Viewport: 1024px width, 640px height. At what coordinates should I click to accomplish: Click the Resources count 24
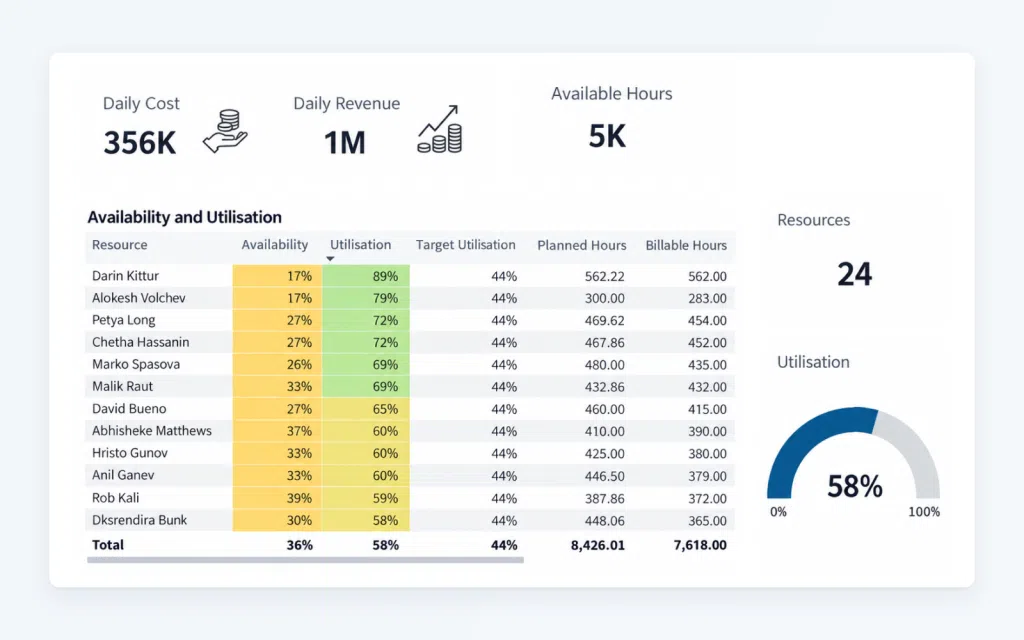click(x=854, y=274)
